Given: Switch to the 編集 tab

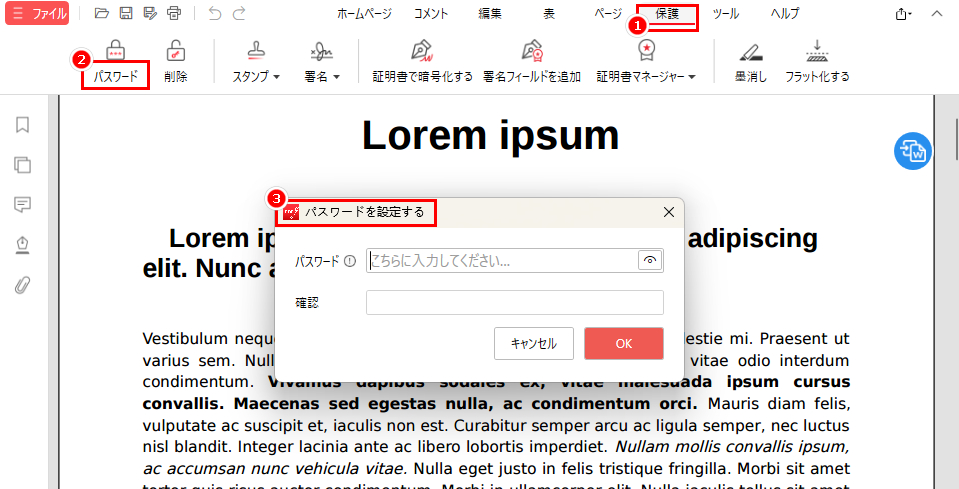Looking at the screenshot, I should [490, 13].
